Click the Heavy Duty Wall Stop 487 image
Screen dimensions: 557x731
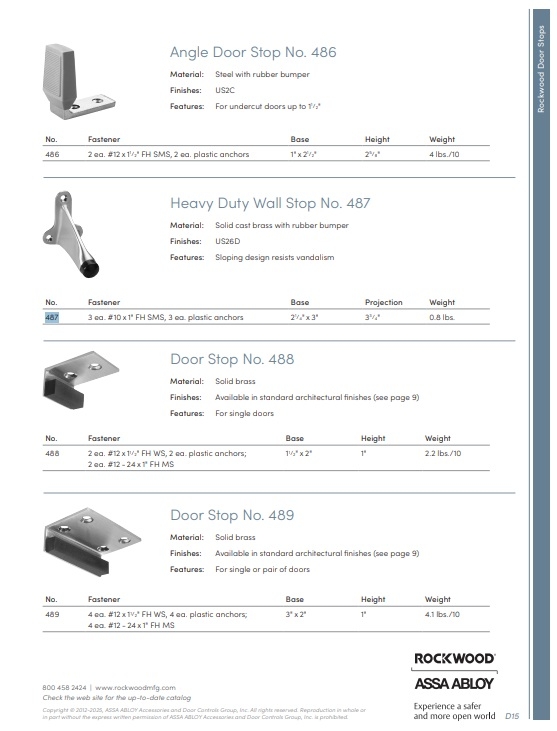71,234
